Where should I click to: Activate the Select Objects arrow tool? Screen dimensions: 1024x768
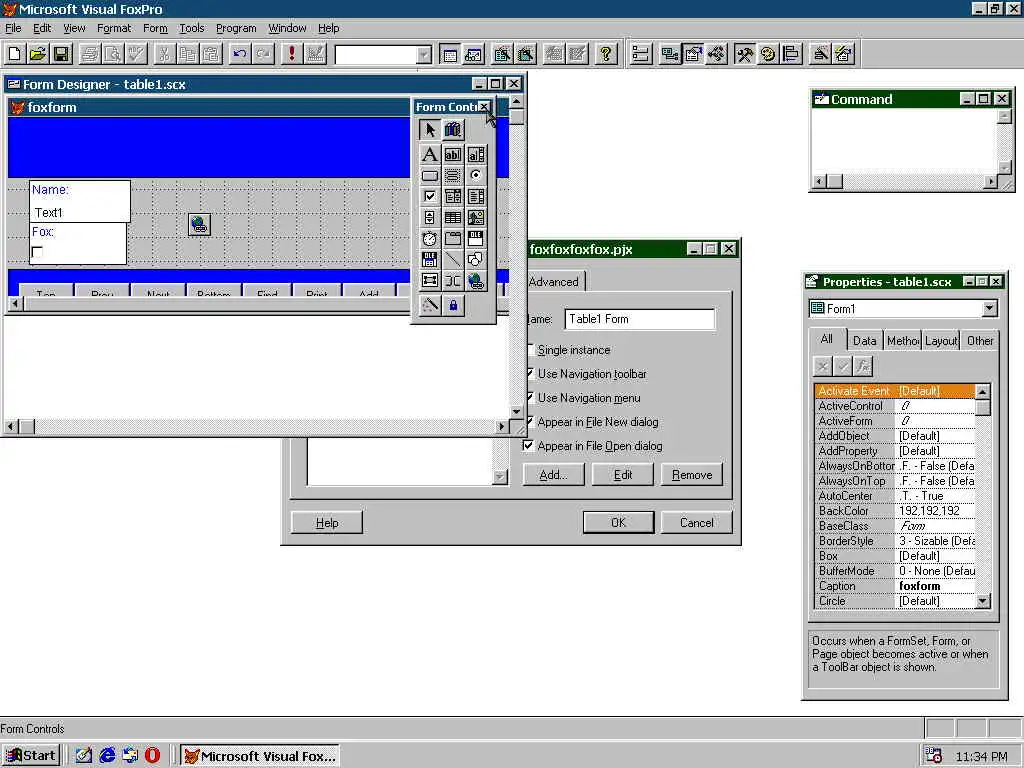click(x=429, y=129)
